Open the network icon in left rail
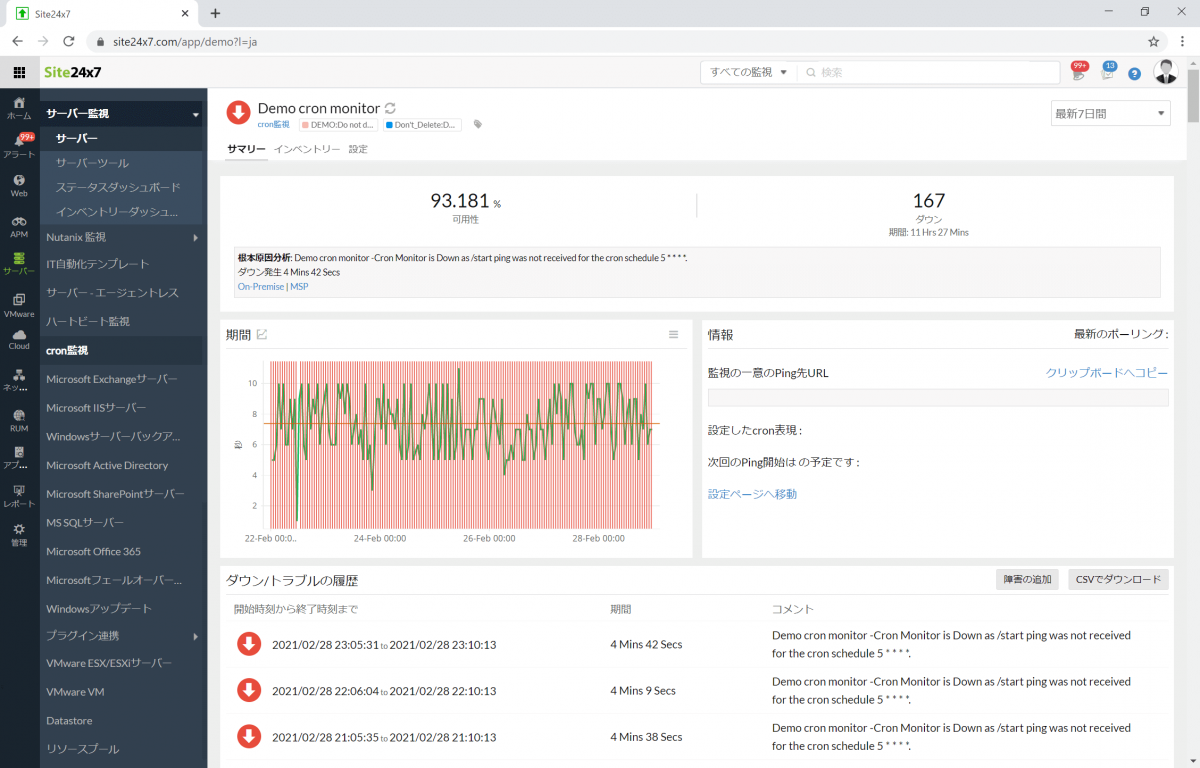 (19, 381)
